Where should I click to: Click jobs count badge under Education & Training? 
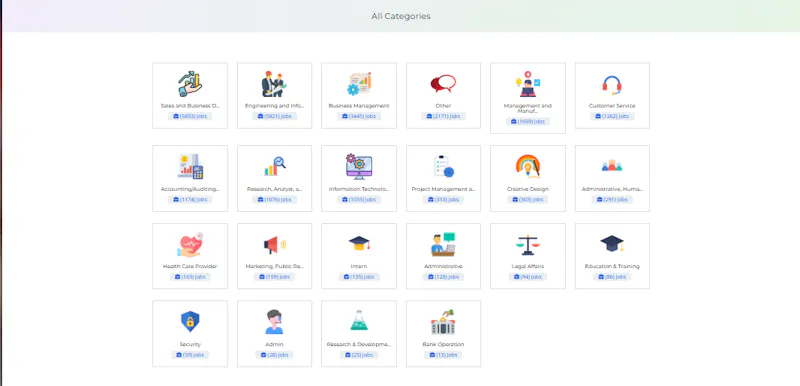pyautogui.click(x=612, y=277)
